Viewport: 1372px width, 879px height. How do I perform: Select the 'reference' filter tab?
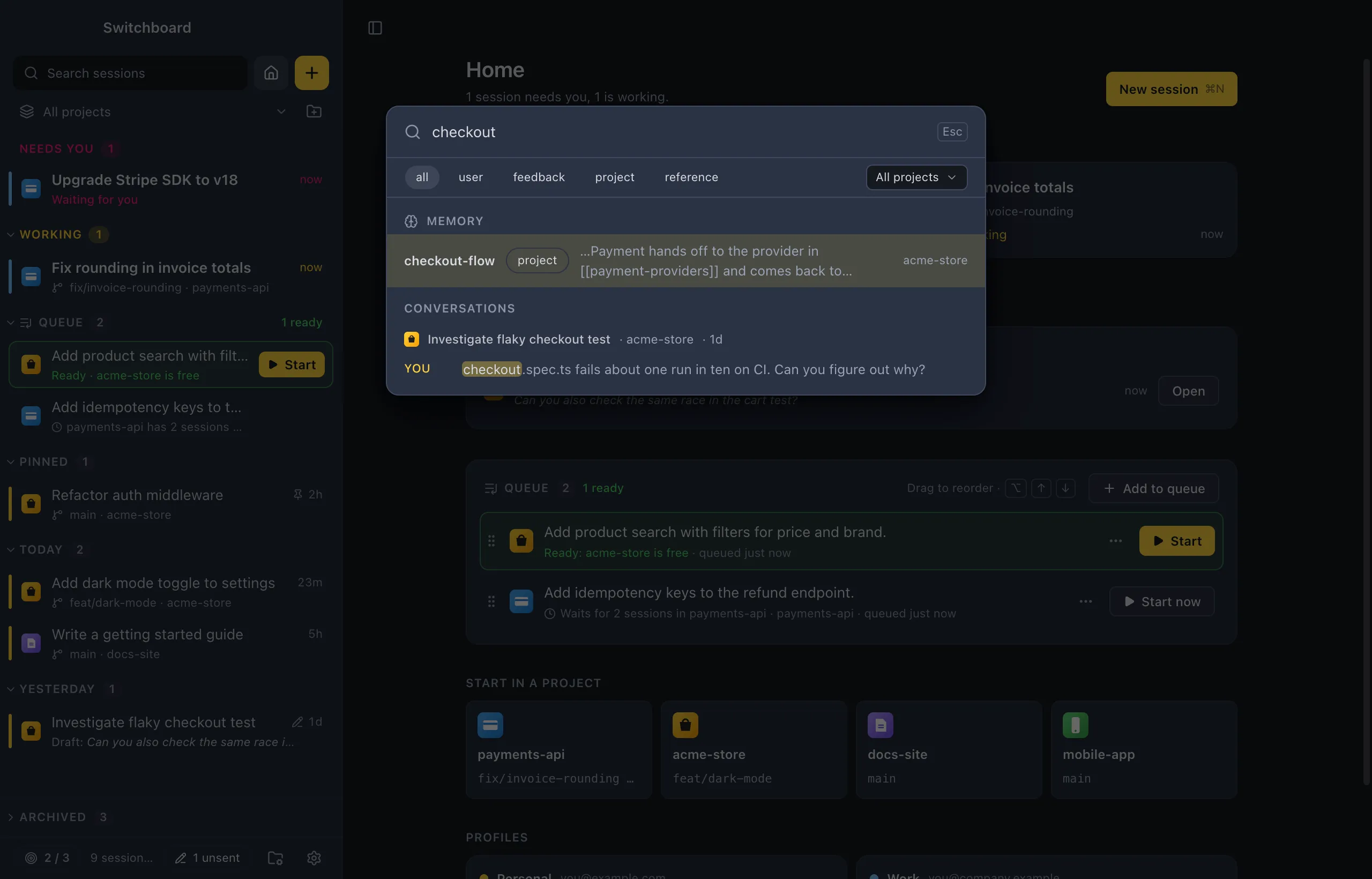point(691,177)
